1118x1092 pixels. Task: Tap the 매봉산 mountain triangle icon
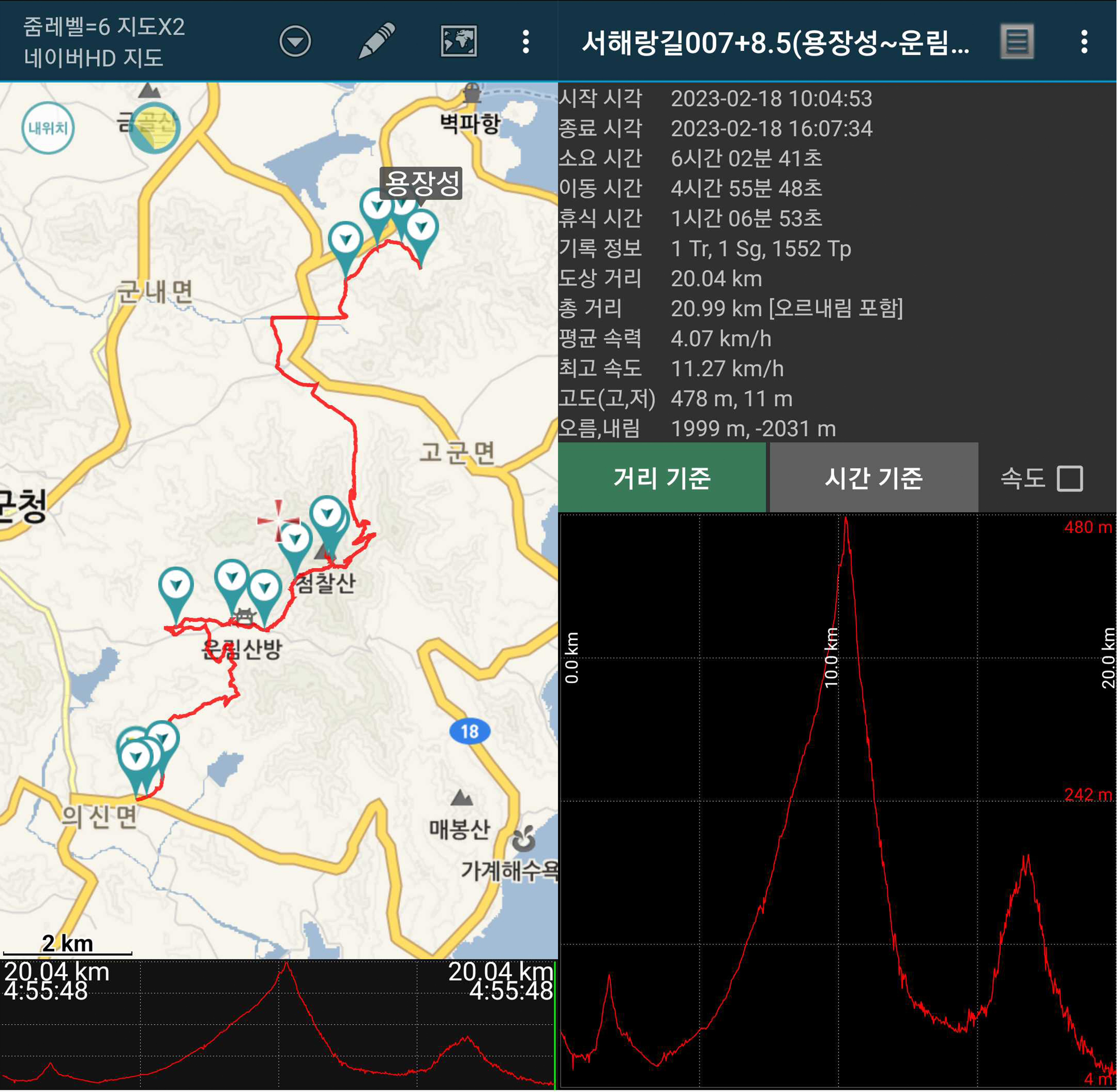462,798
